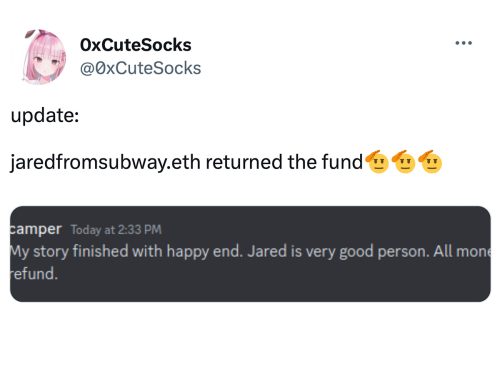
Task: Open the three-dot more options menu
Action: 464,43
